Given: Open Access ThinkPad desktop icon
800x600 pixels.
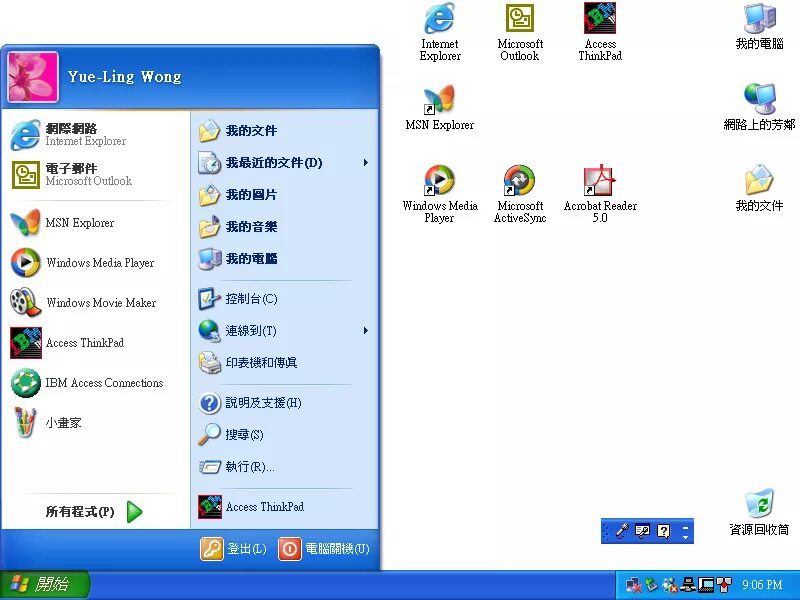Looking at the screenshot, I should coord(600,32).
